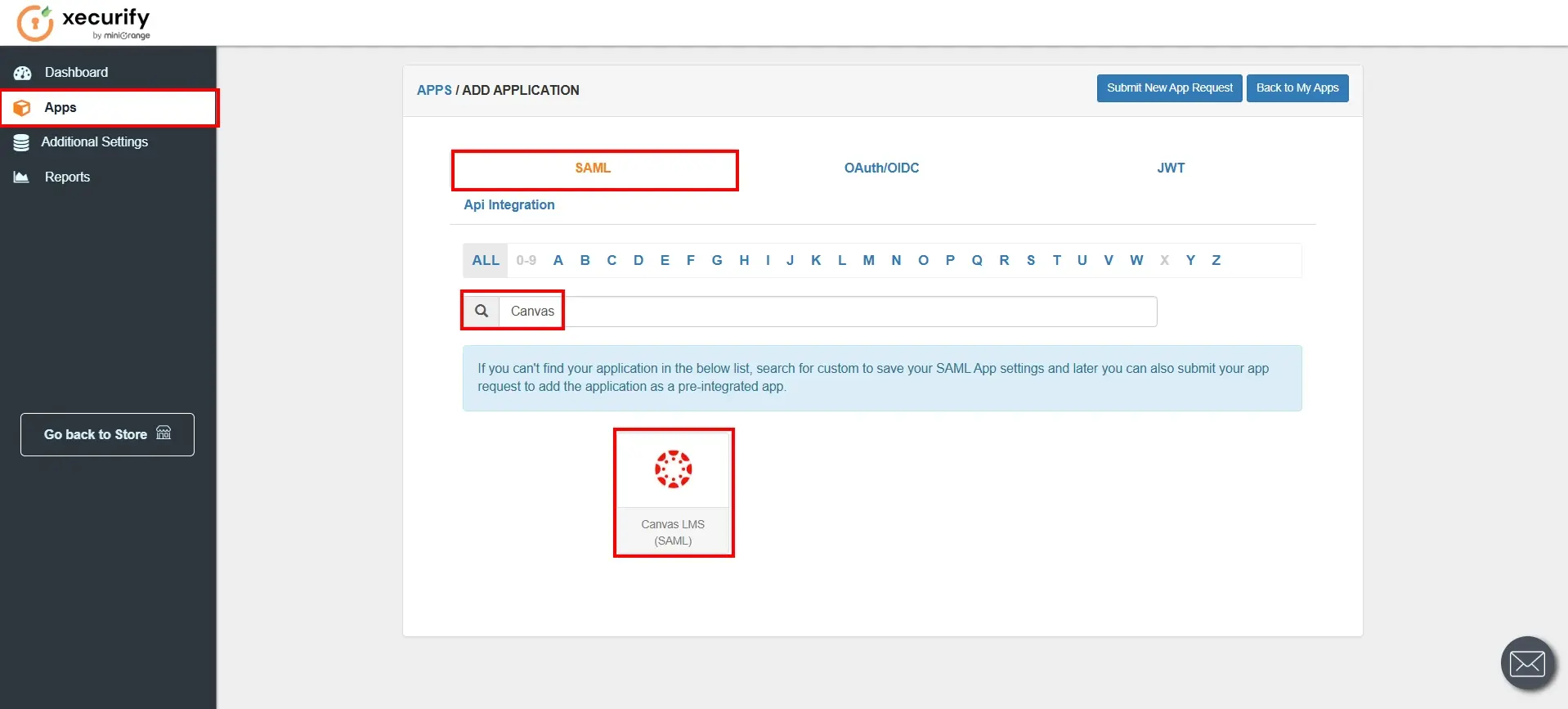Screen dimensions: 1568x709
Task: Click the xecurify logo
Action: click(83, 23)
